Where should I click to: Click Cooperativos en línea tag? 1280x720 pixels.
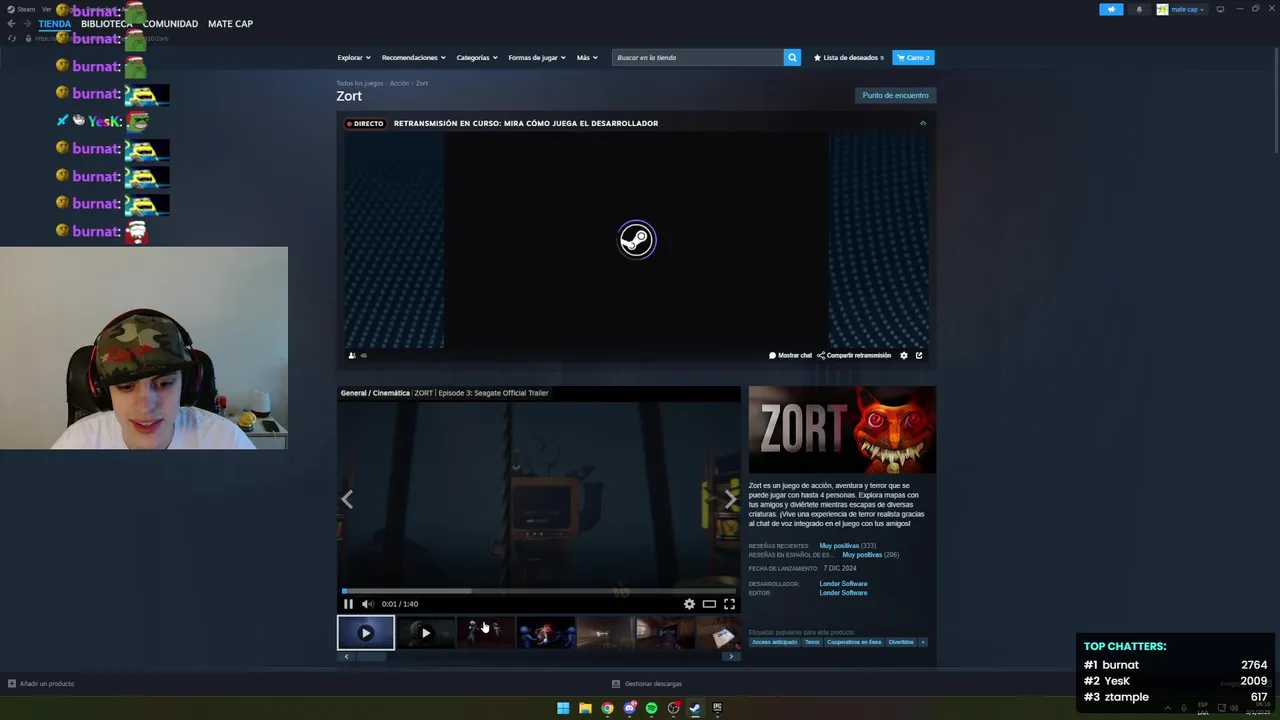point(854,642)
